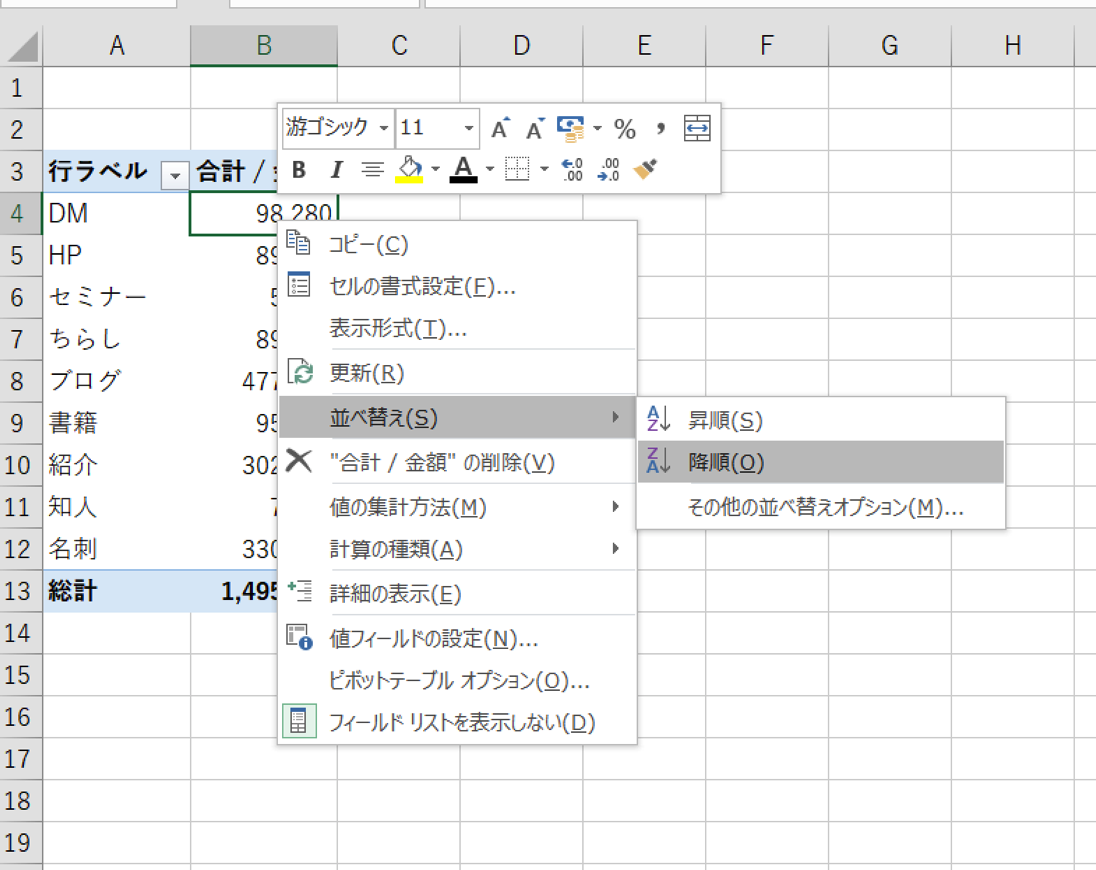Select column B header

264,46
